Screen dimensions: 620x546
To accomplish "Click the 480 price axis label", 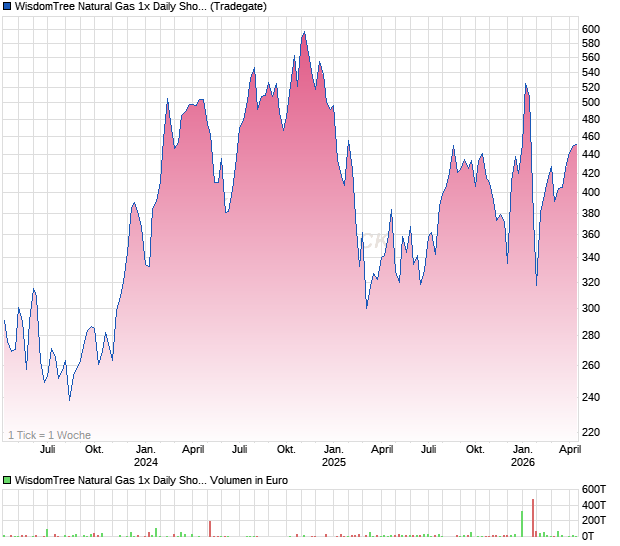I will coord(591,119).
